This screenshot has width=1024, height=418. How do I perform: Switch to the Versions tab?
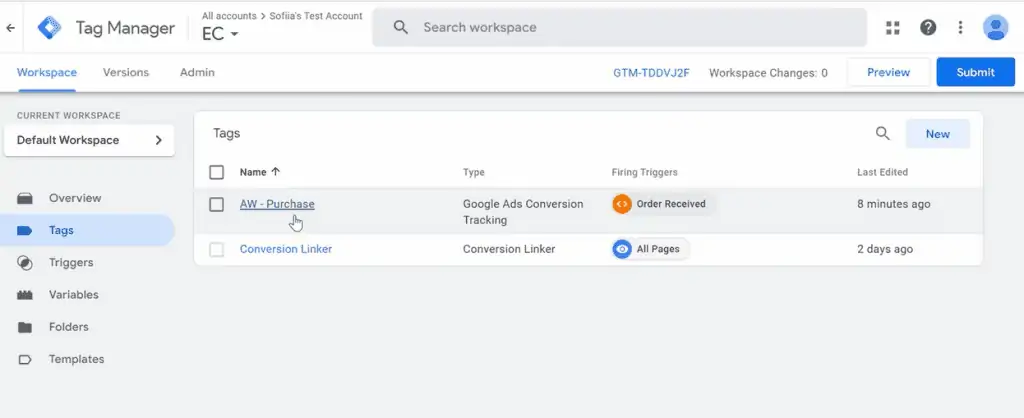click(x=126, y=72)
